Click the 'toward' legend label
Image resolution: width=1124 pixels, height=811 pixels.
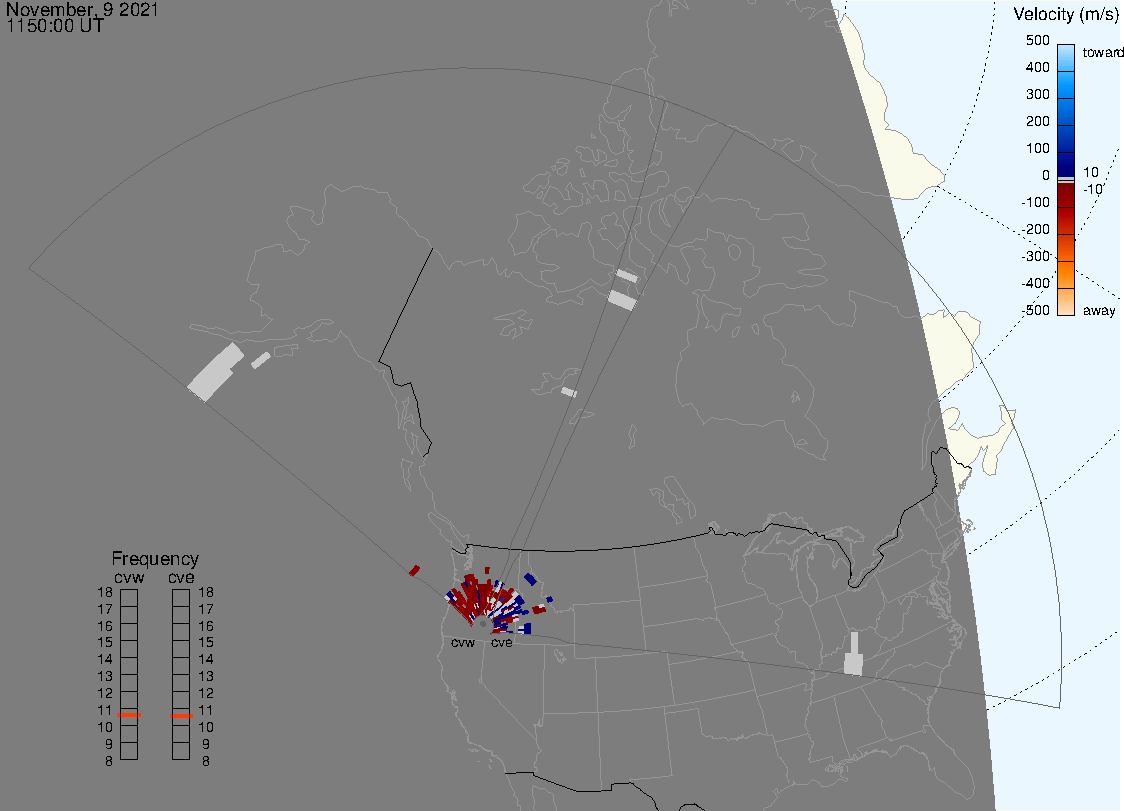(1102, 52)
